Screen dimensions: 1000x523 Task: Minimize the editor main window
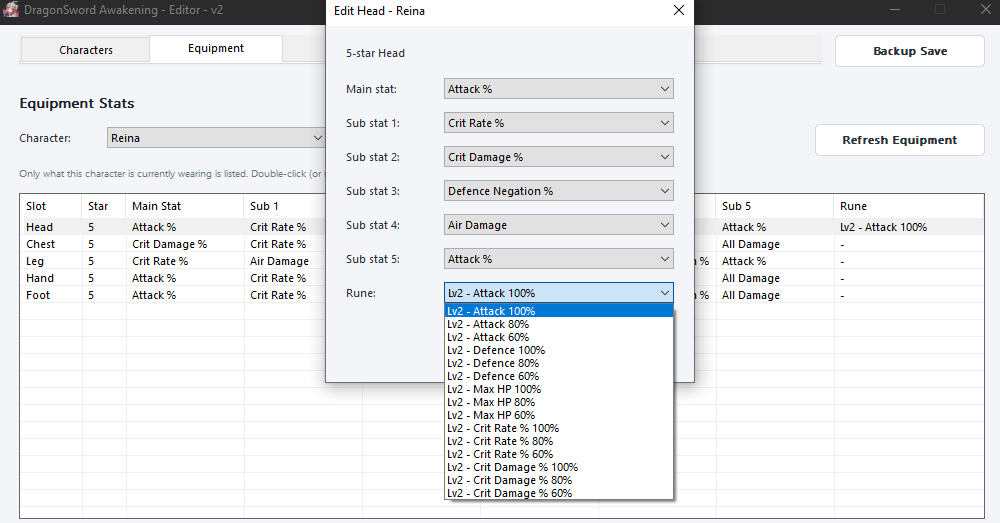pyautogui.click(x=895, y=10)
